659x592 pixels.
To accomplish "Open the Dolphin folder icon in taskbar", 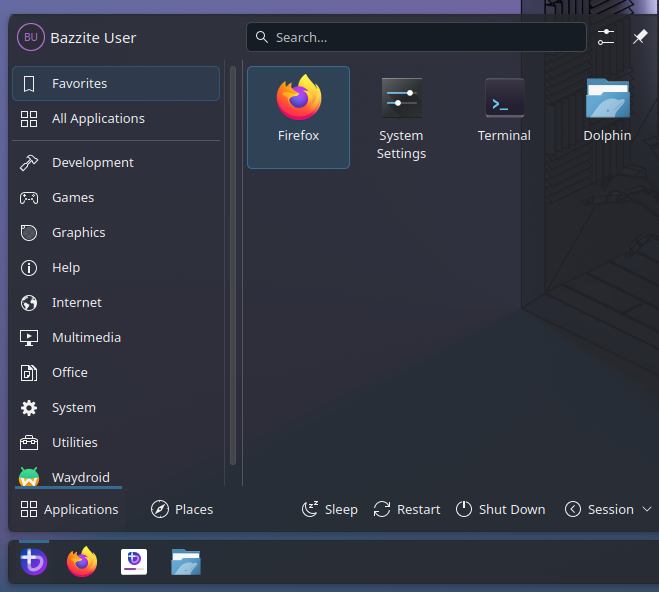I will (x=186, y=562).
